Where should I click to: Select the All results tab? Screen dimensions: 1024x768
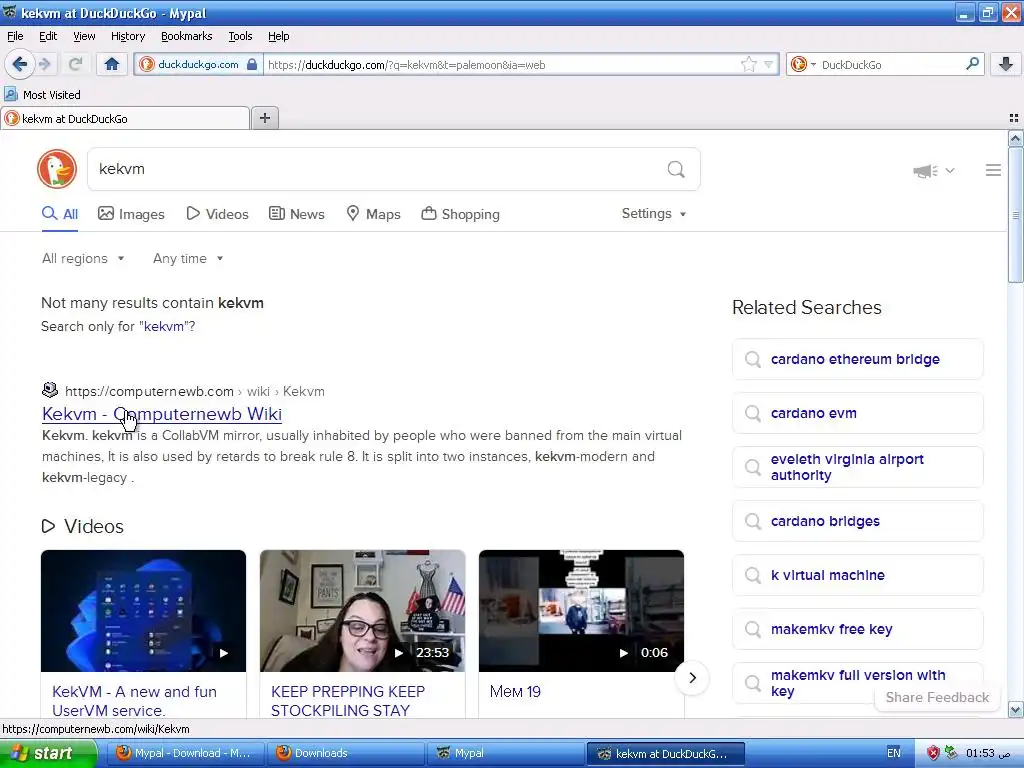coord(60,214)
